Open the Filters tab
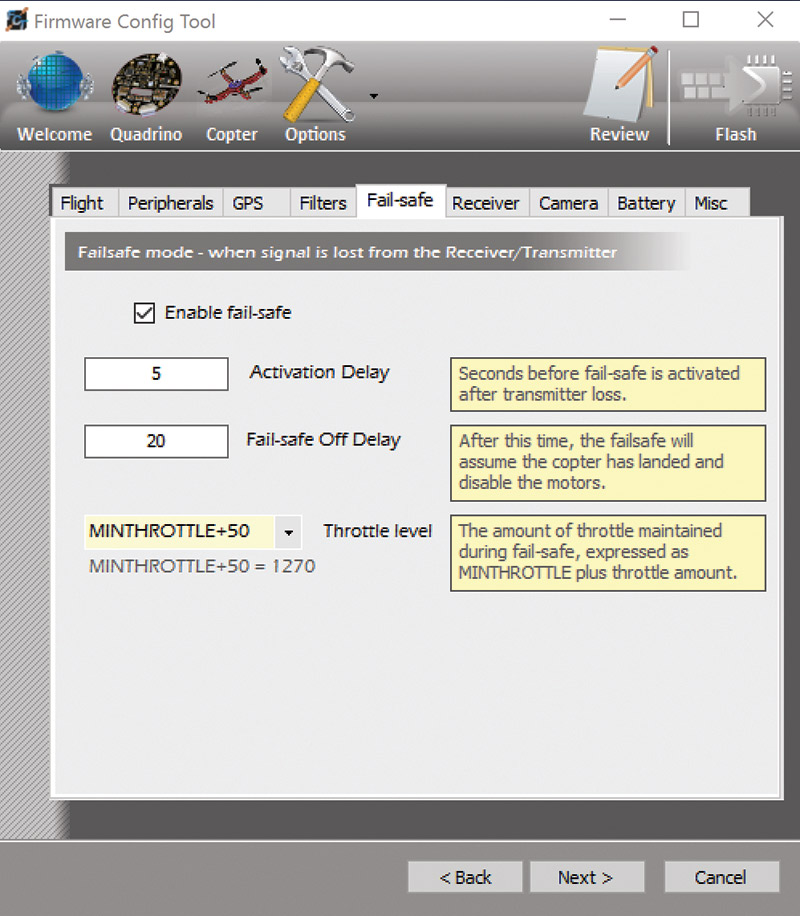The height and width of the screenshot is (916, 800). [x=323, y=203]
